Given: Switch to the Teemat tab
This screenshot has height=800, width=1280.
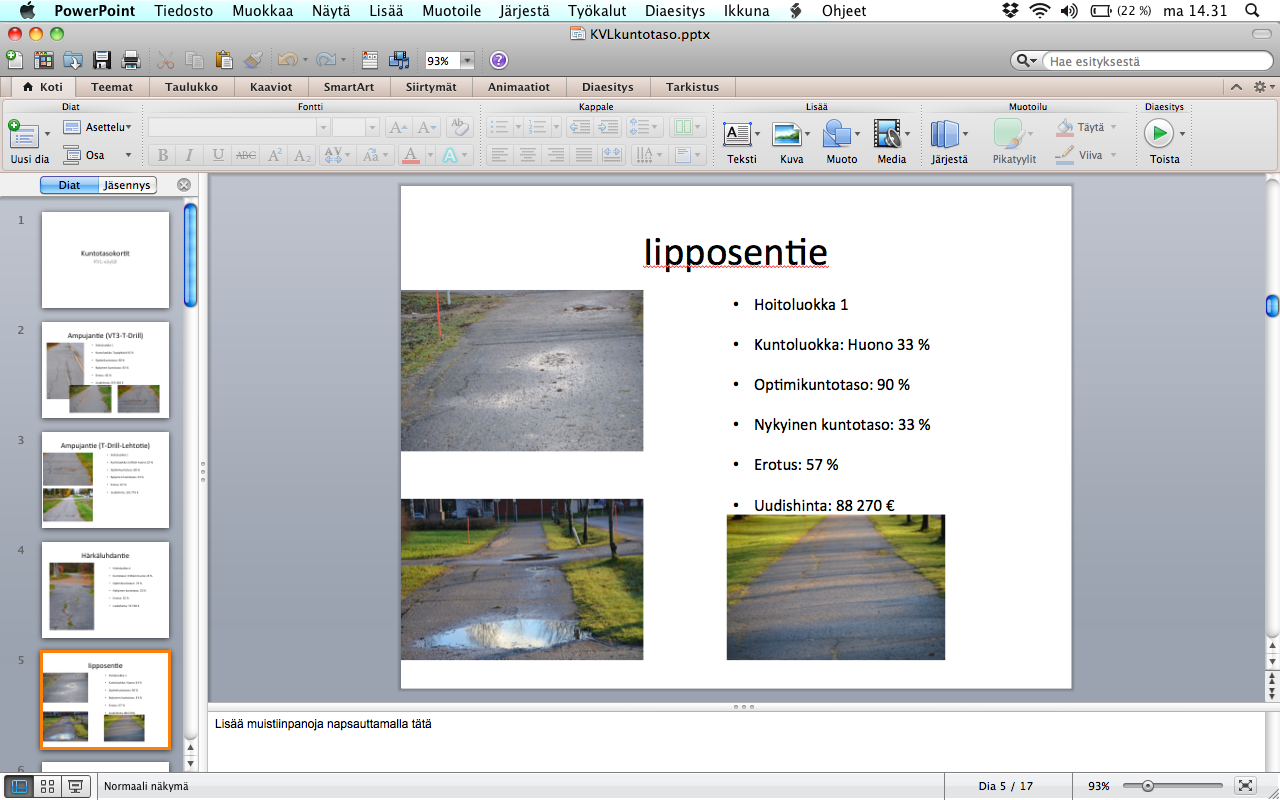Looking at the screenshot, I should pos(112,87).
